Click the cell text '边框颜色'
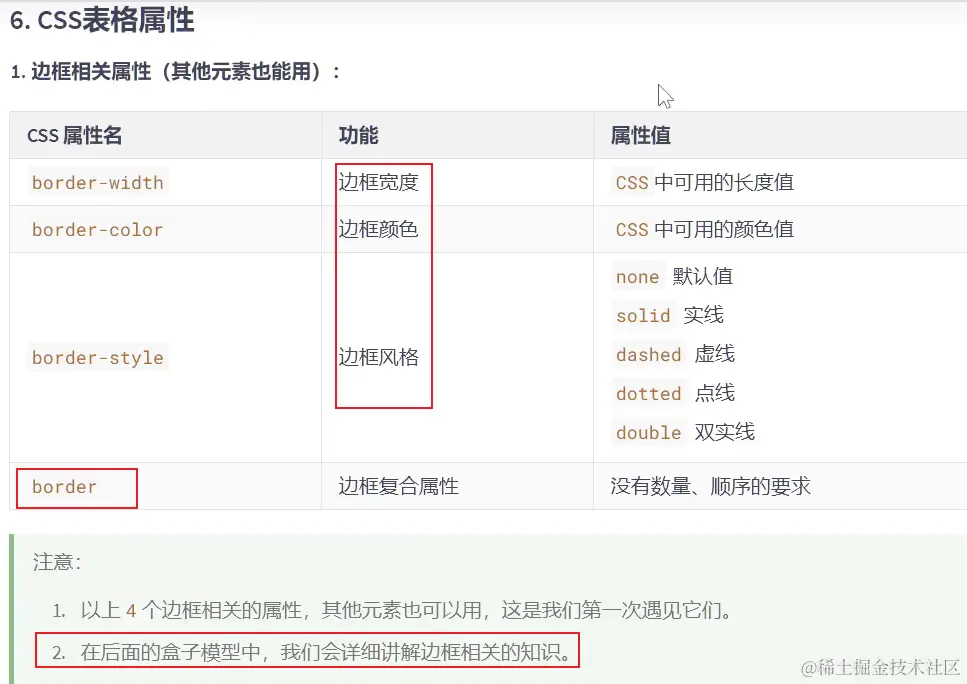The width and height of the screenshot is (967, 684). tap(378, 229)
